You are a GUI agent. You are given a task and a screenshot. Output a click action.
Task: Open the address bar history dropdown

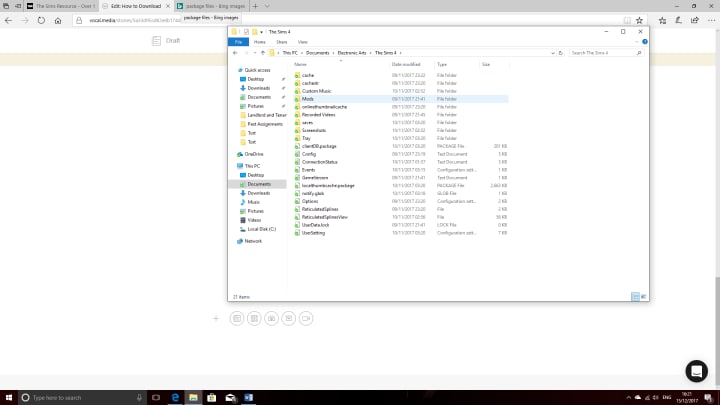point(553,53)
